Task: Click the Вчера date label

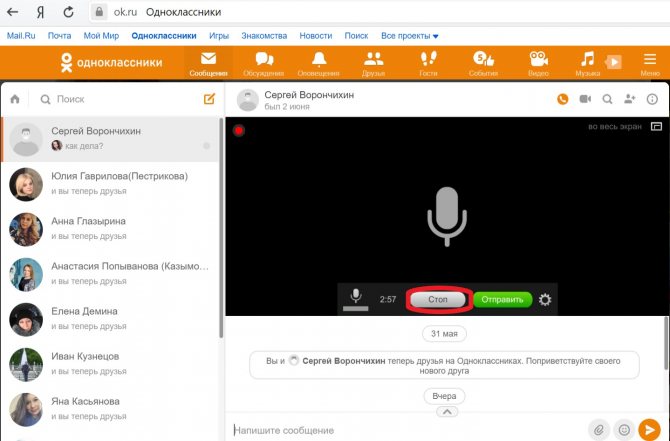Action: 444,396
